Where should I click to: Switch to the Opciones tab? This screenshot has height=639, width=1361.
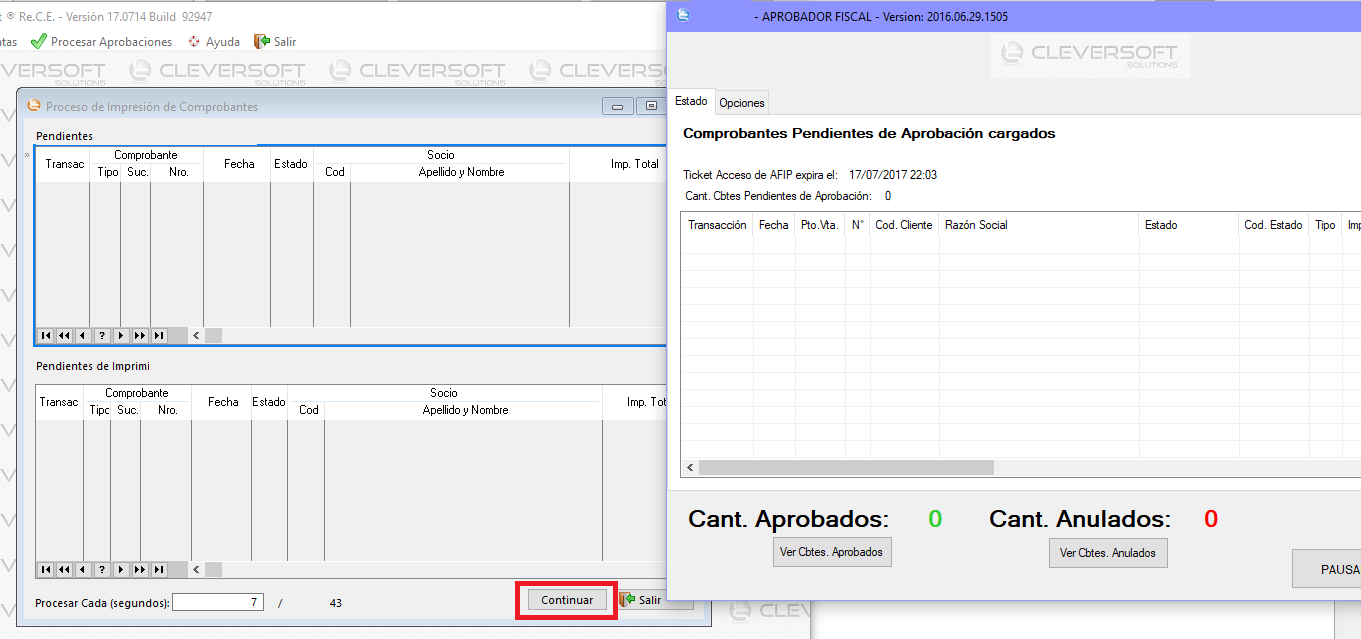pyautogui.click(x=742, y=103)
